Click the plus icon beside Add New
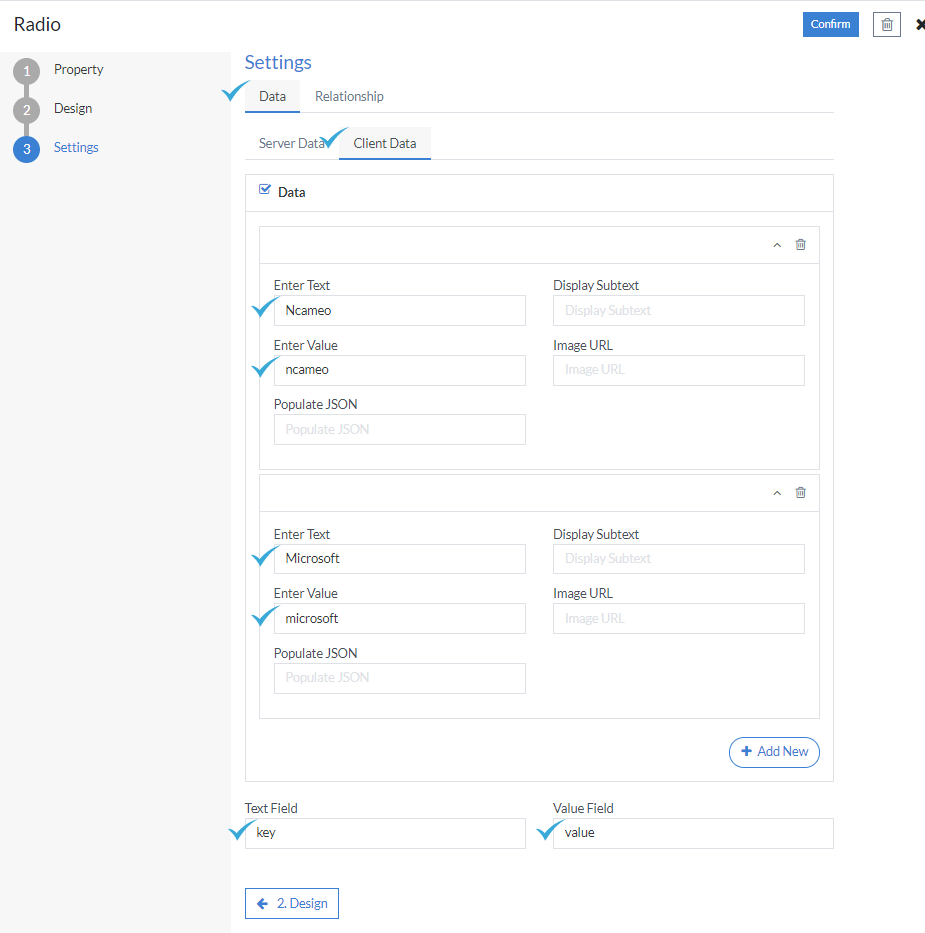 pyautogui.click(x=746, y=752)
